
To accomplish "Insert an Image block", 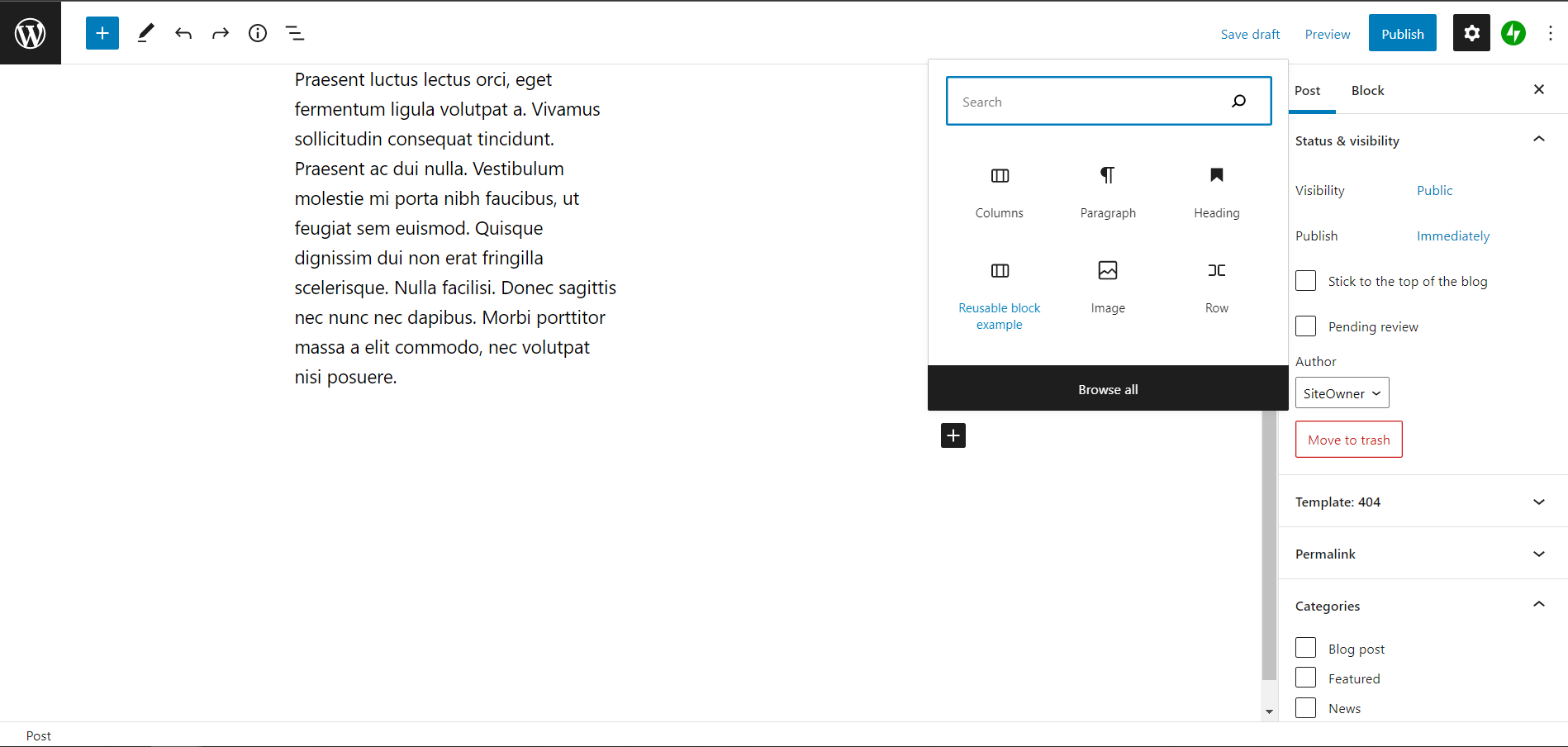I will [1107, 287].
